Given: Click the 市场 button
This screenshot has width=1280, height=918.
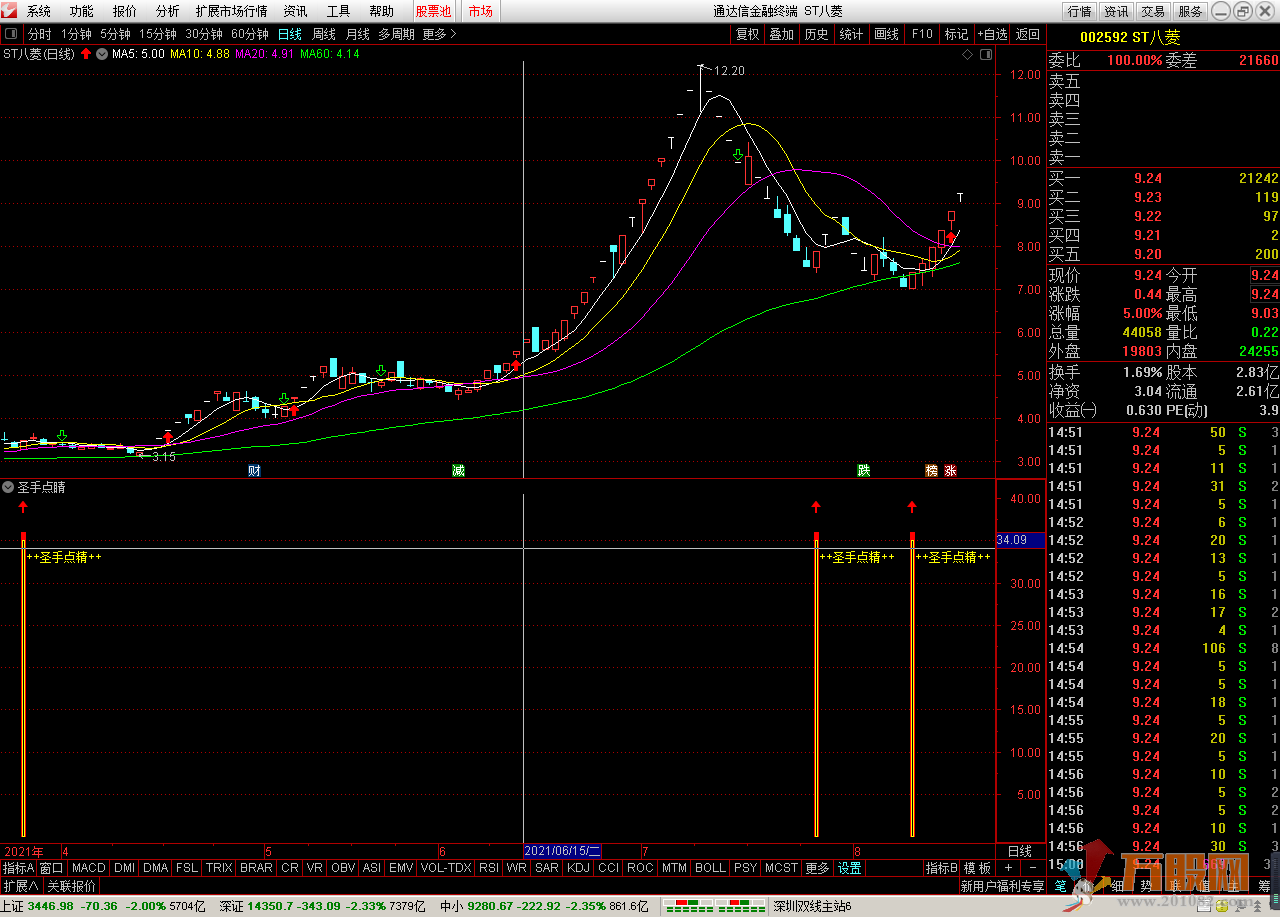Looking at the screenshot, I should pyautogui.click(x=480, y=12).
